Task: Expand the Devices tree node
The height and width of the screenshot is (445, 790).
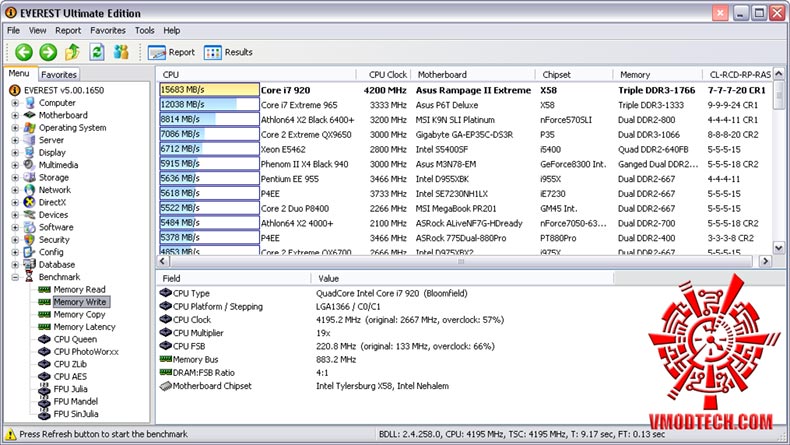Action: pos(15,215)
